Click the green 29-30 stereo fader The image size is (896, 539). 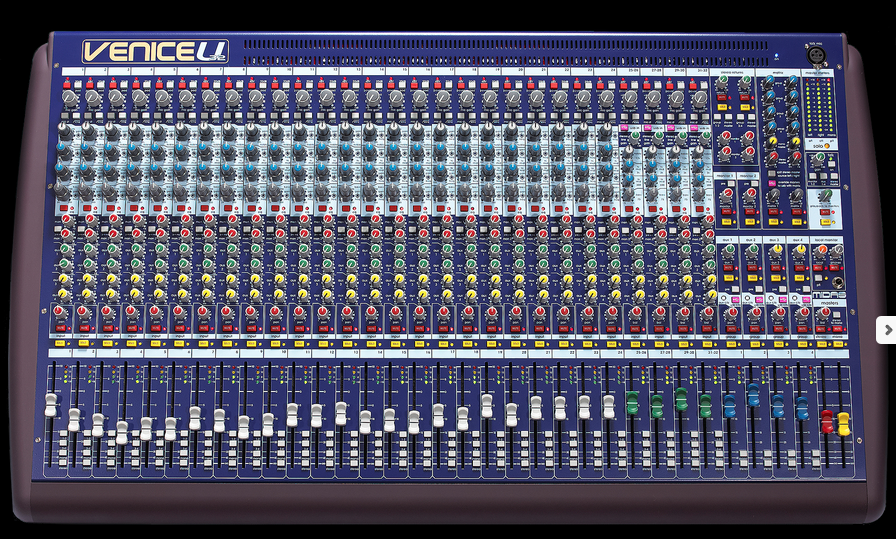pos(681,400)
